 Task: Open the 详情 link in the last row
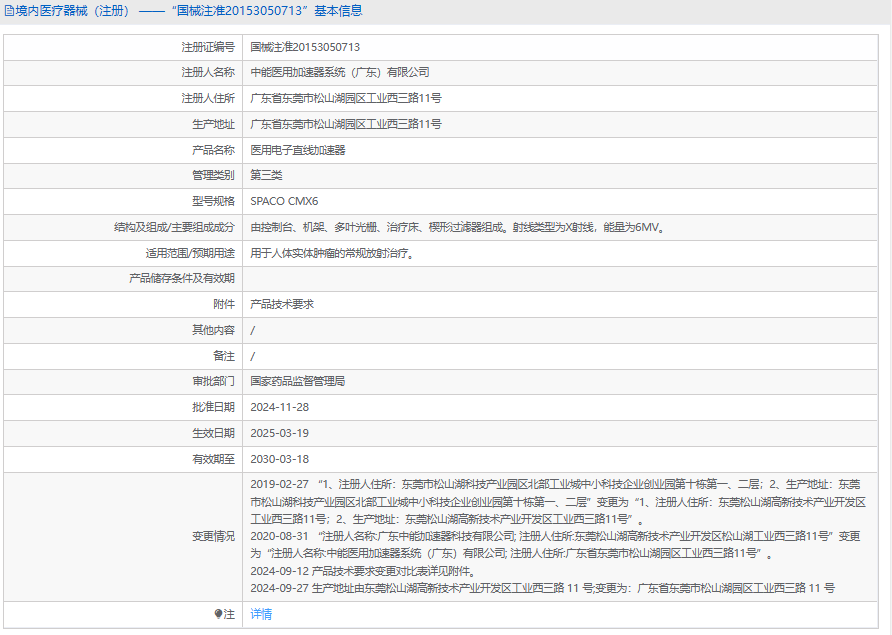pos(261,614)
